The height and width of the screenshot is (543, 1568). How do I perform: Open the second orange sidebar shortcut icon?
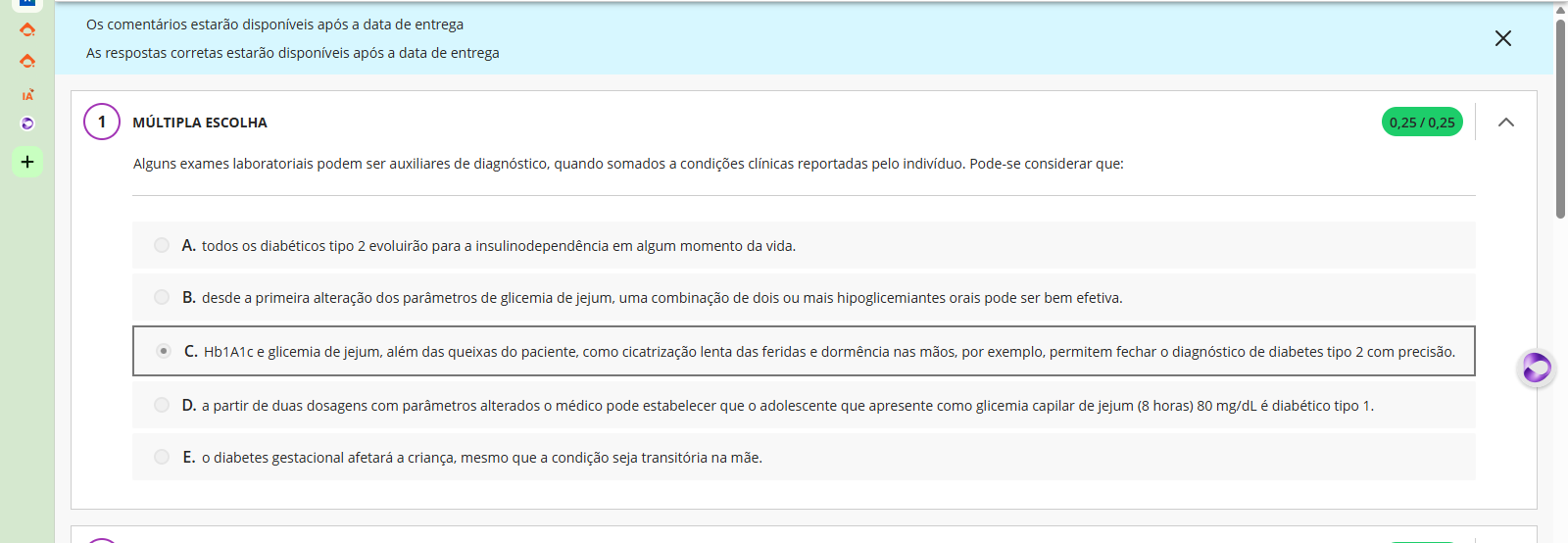[x=27, y=61]
